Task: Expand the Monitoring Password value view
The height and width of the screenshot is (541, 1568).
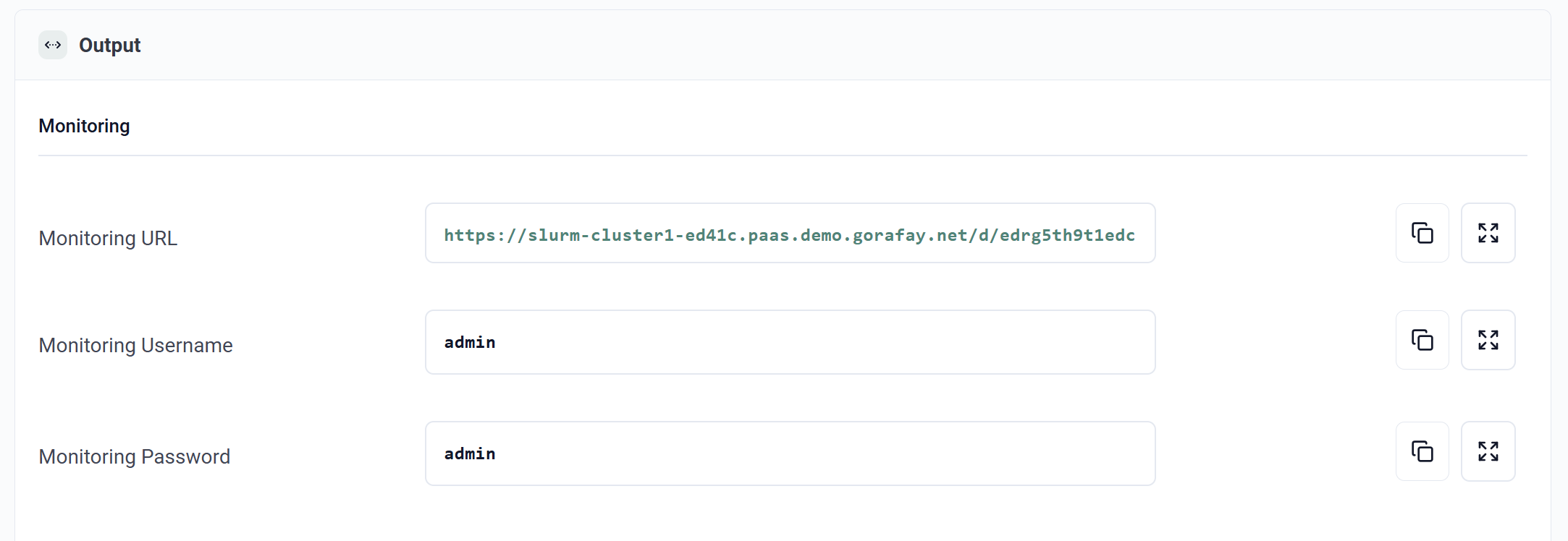Action: point(1488,451)
